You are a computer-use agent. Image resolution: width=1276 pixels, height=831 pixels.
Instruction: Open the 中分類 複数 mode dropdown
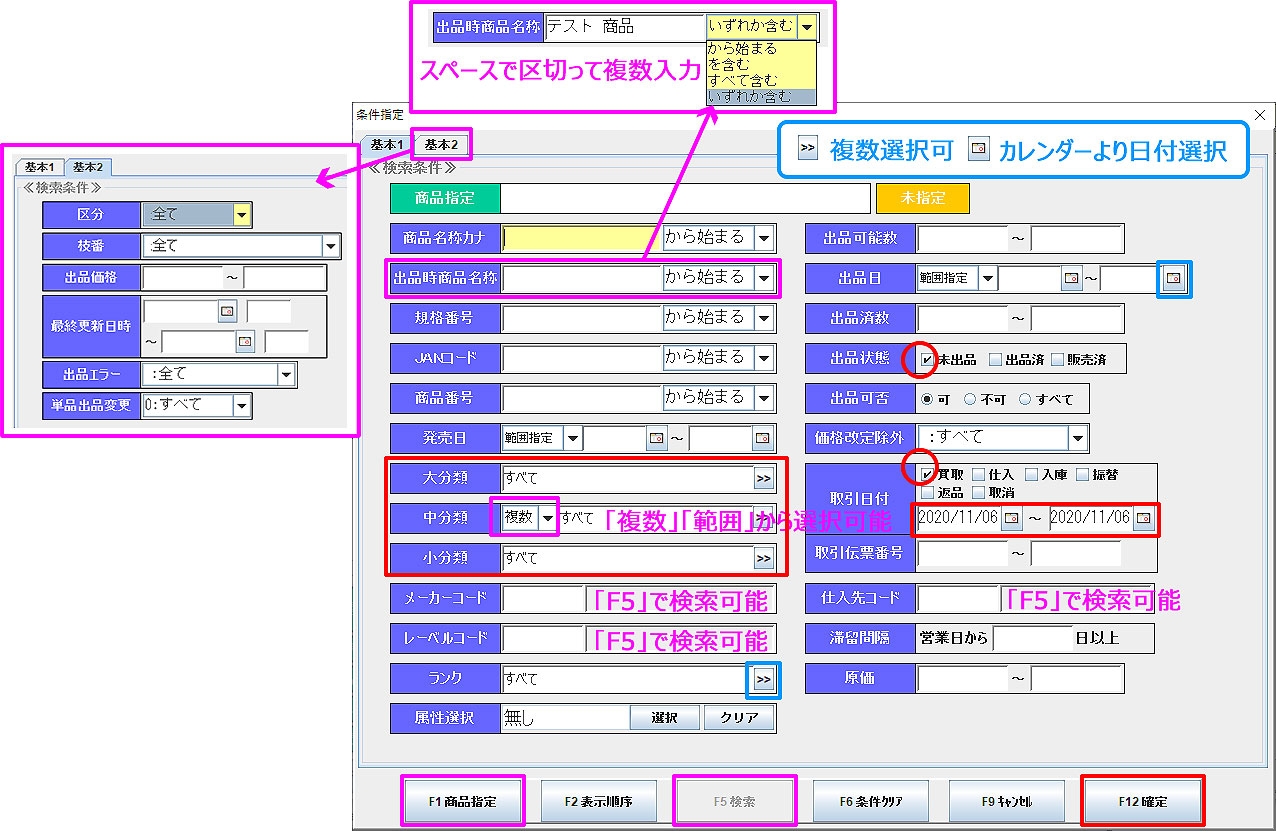coord(547,518)
